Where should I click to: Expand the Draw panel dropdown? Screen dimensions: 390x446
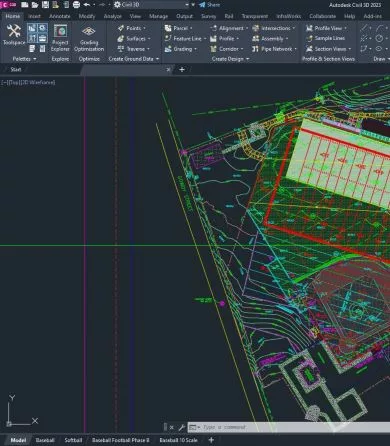(381, 59)
